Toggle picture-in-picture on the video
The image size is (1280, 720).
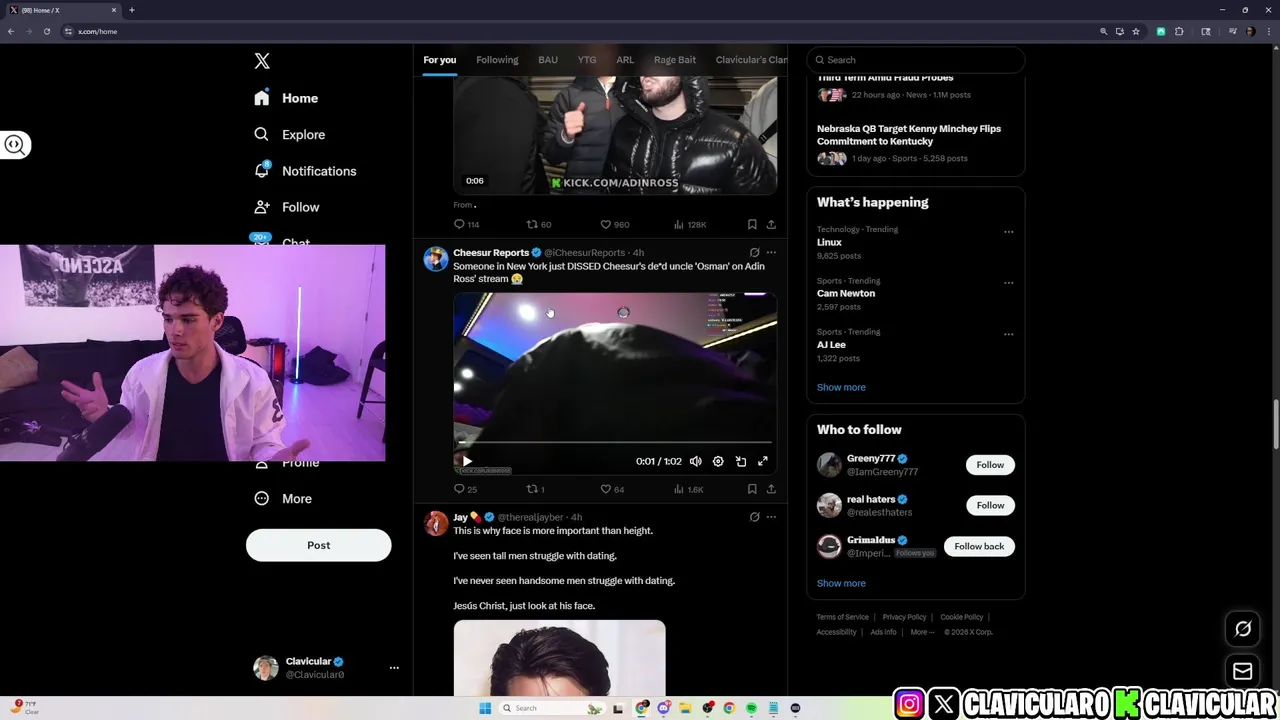click(x=741, y=461)
